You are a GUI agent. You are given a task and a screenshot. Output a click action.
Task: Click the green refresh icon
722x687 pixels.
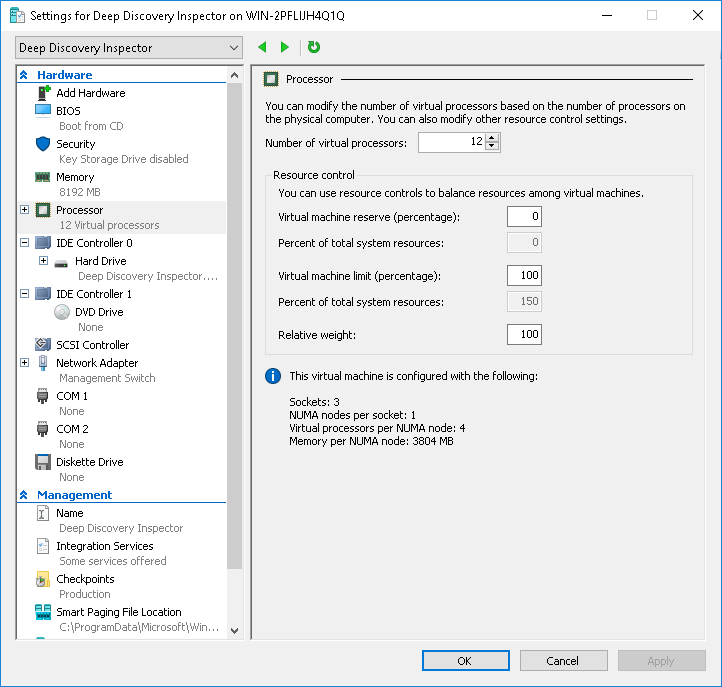pos(314,47)
